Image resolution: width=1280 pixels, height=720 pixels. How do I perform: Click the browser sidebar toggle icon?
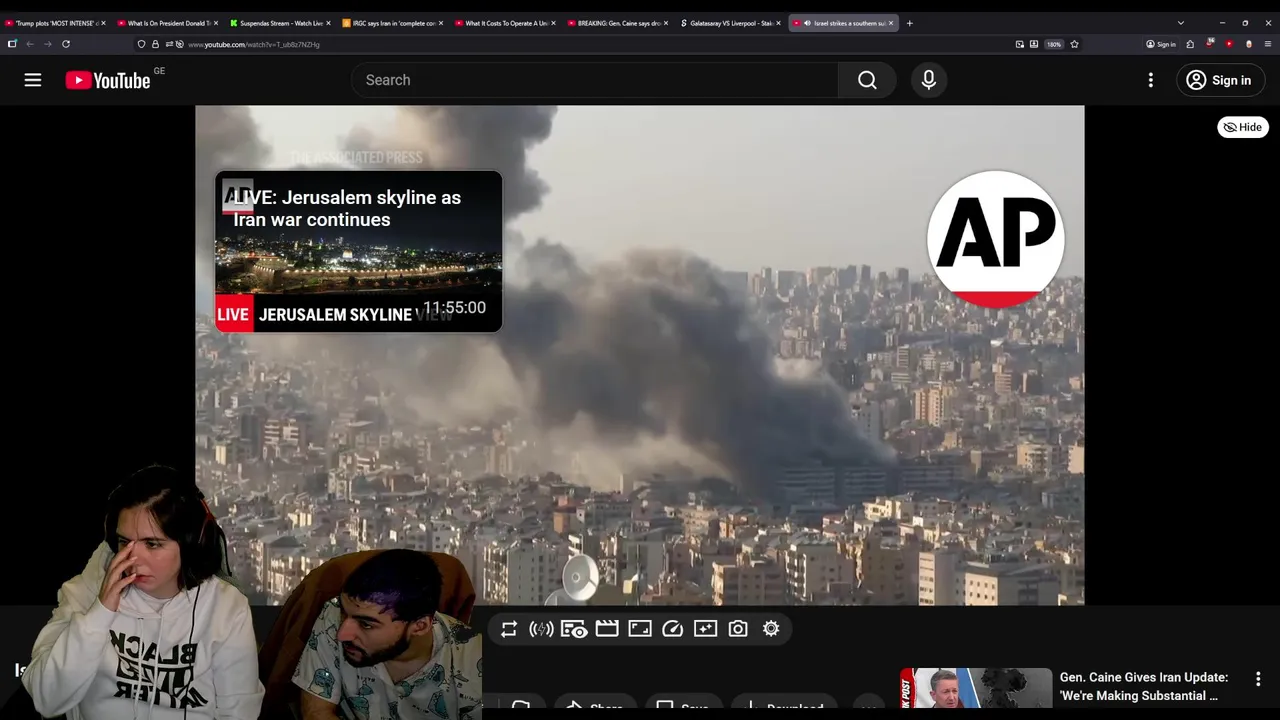coord(12,44)
